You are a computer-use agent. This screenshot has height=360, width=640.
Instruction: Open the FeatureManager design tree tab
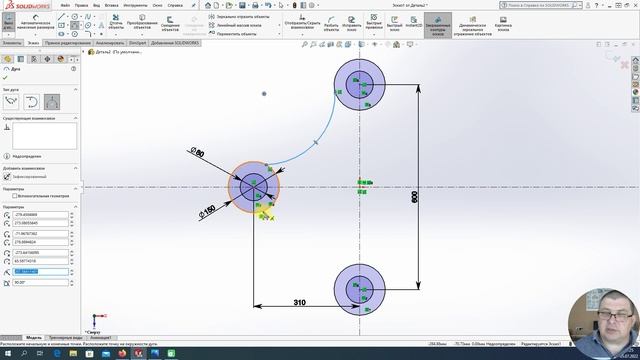[7, 59]
